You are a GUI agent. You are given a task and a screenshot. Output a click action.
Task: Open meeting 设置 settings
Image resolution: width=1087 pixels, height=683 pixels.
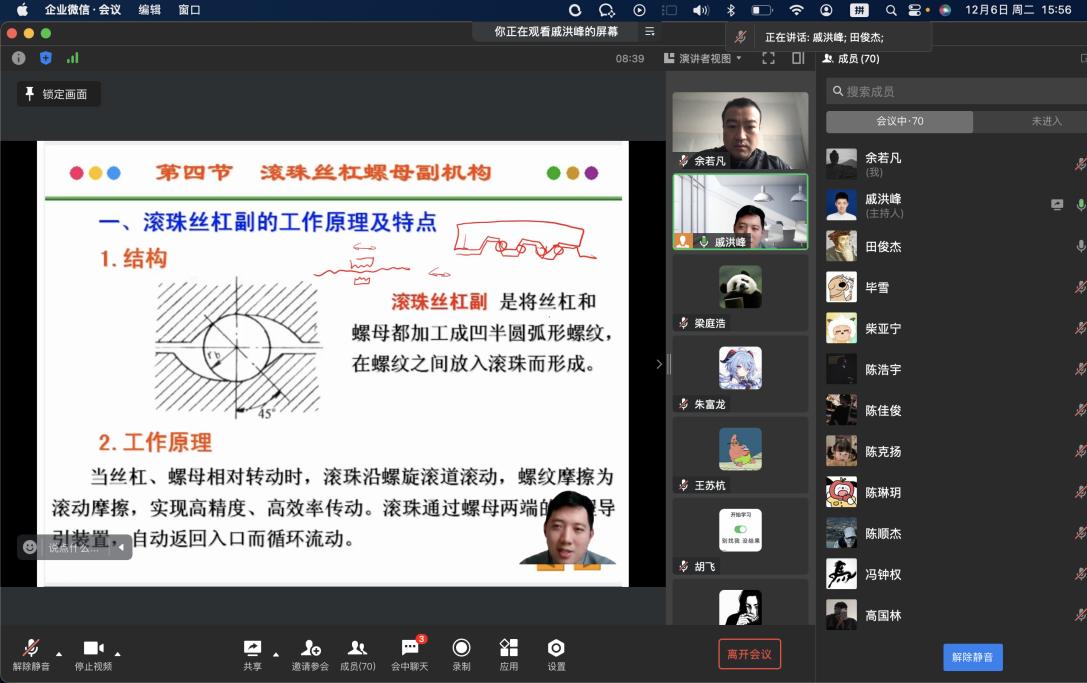pyautogui.click(x=555, y=651)
